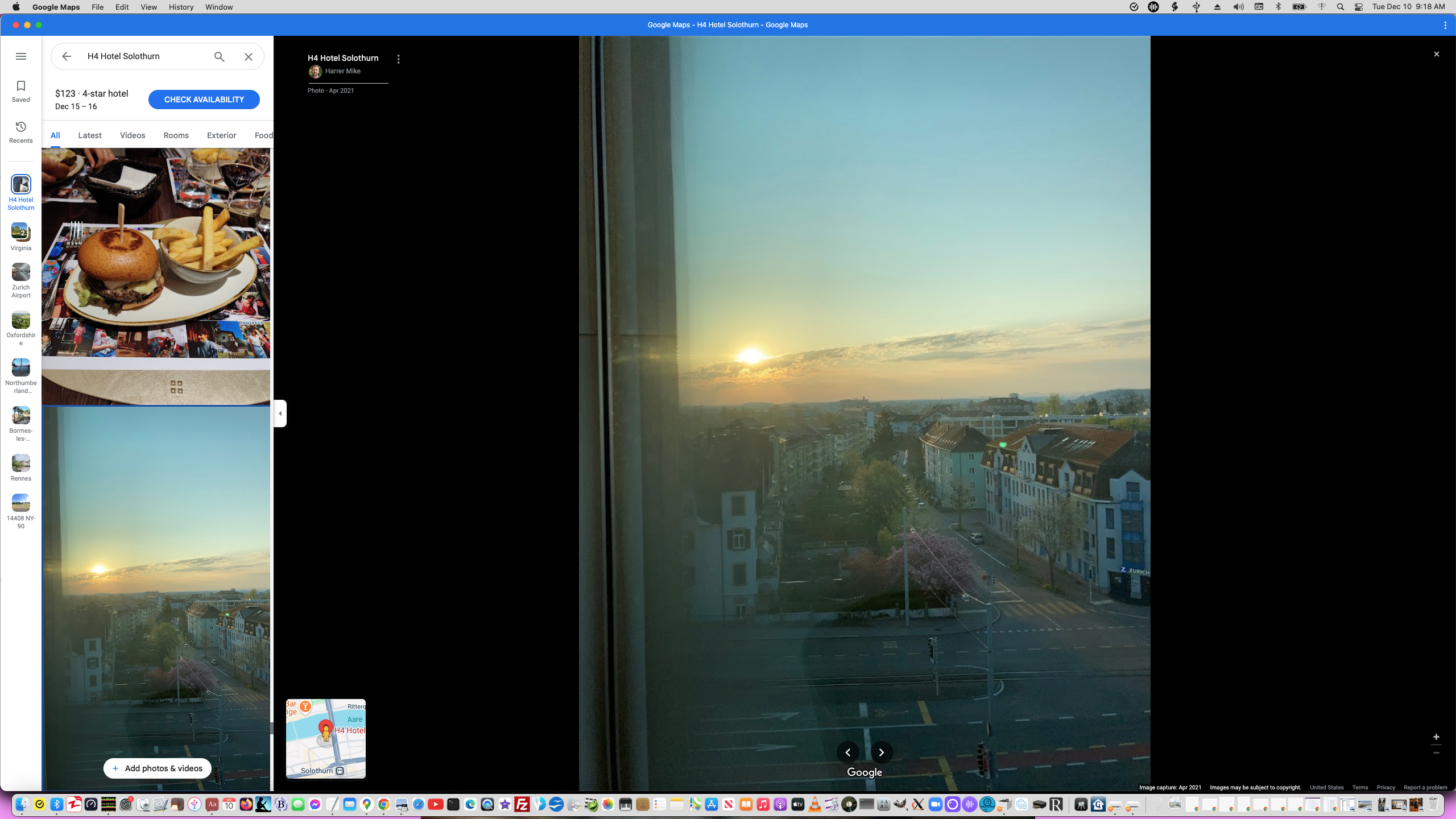Click the Report a problem link
Viewport: 1456px width, 819px height.
[1425, 788]
